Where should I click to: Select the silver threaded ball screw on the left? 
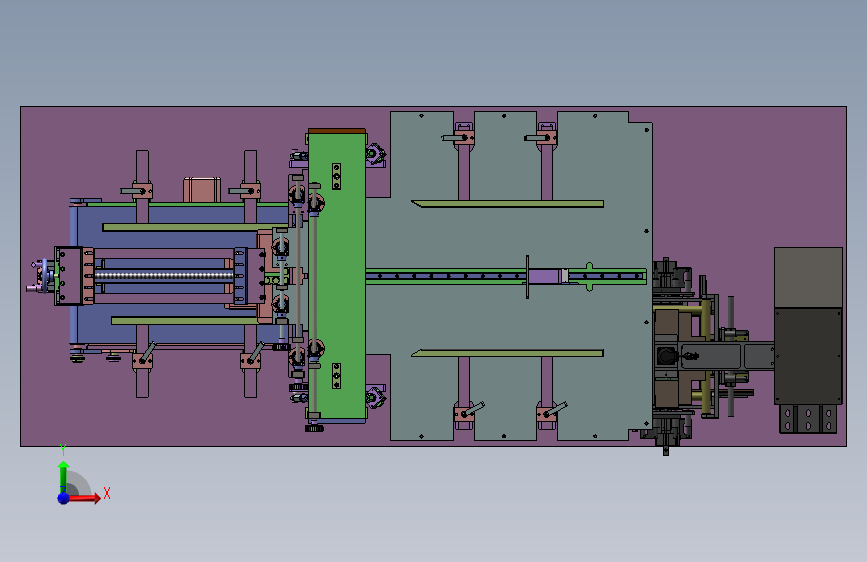pyautogui.click(x=164, y=275)
